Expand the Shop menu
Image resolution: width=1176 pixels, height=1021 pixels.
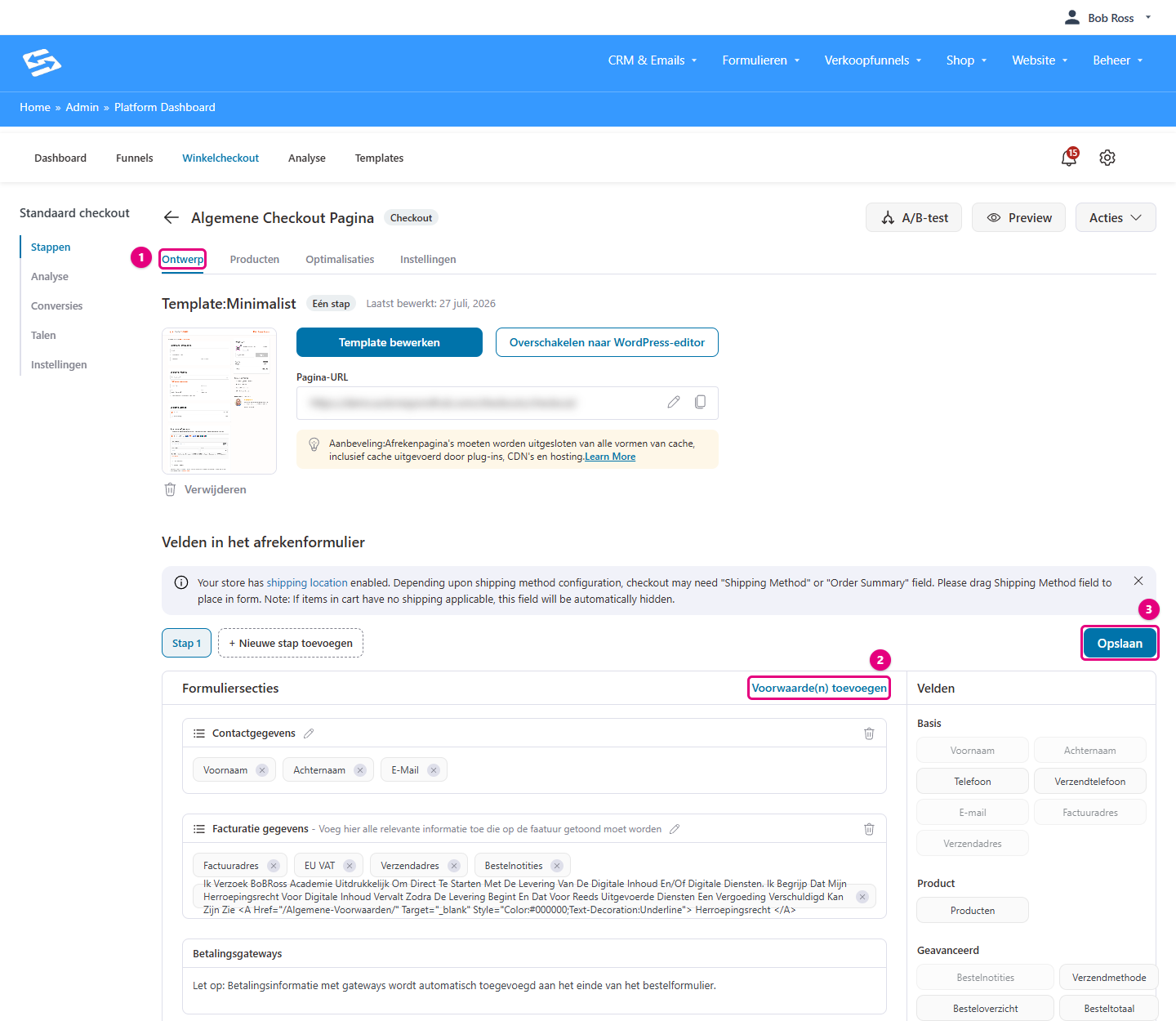coord(967,60)
